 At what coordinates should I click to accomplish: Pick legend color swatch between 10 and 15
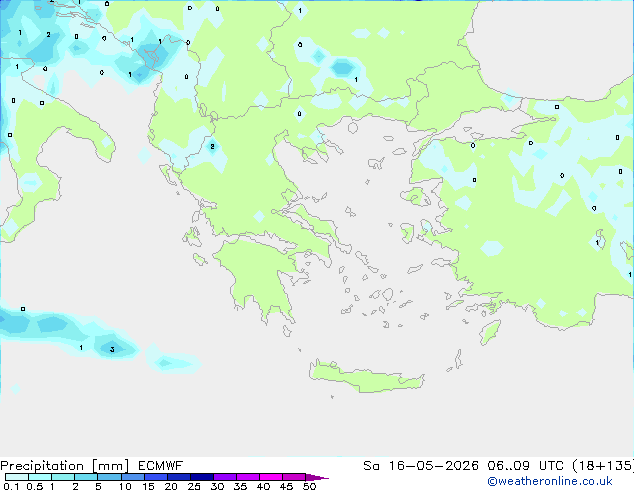pos(133,477)
